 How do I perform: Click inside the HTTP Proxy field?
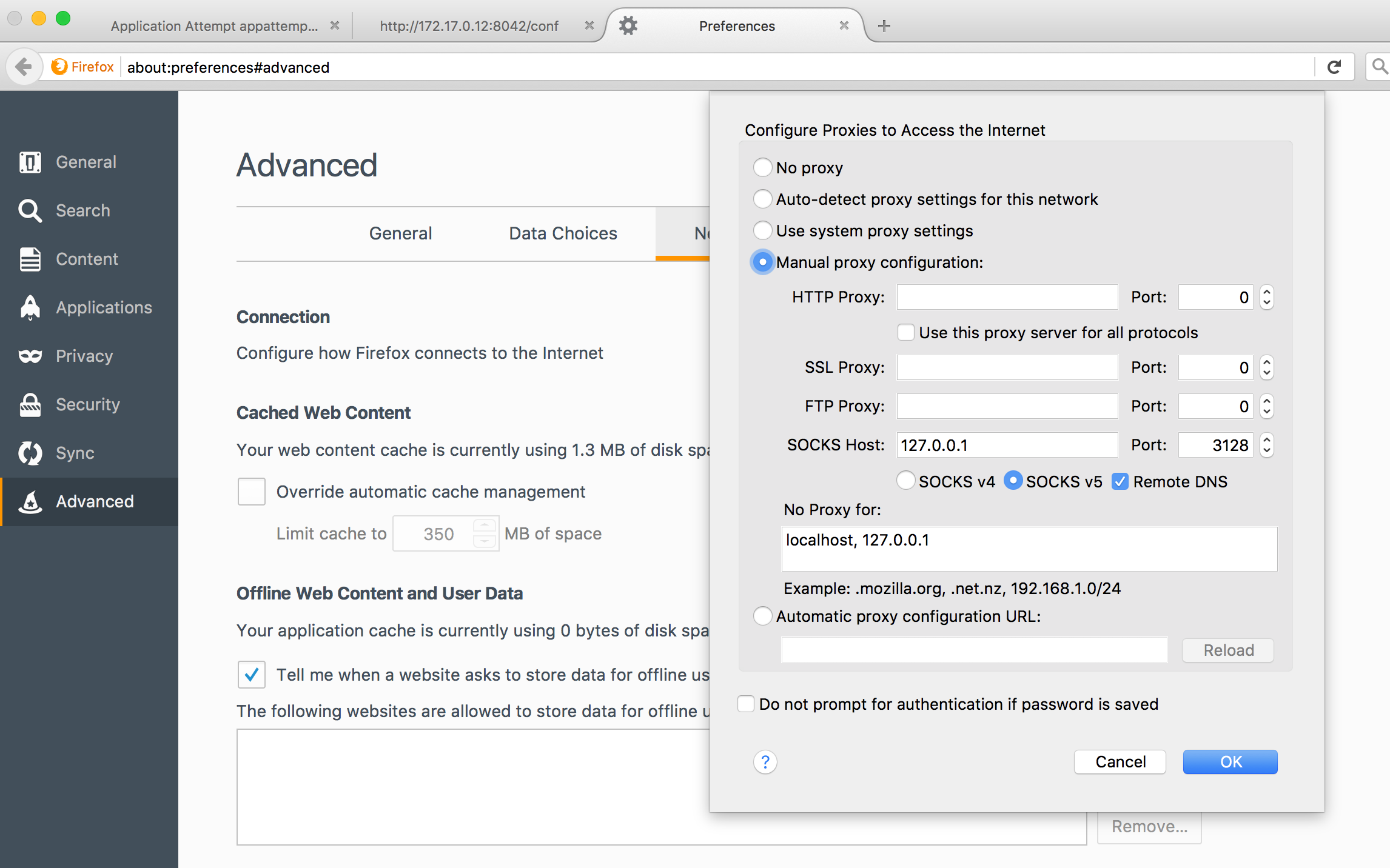1006,297
